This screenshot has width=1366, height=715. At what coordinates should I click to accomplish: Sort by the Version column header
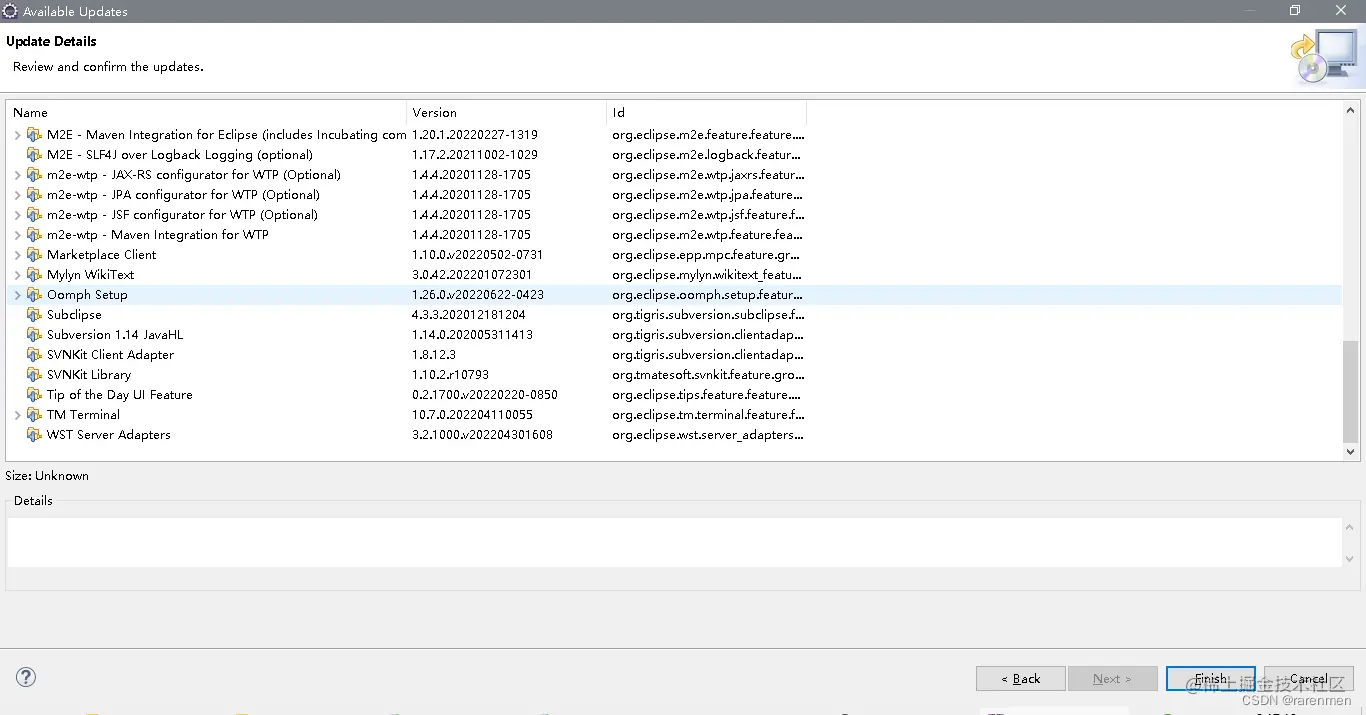506,113
